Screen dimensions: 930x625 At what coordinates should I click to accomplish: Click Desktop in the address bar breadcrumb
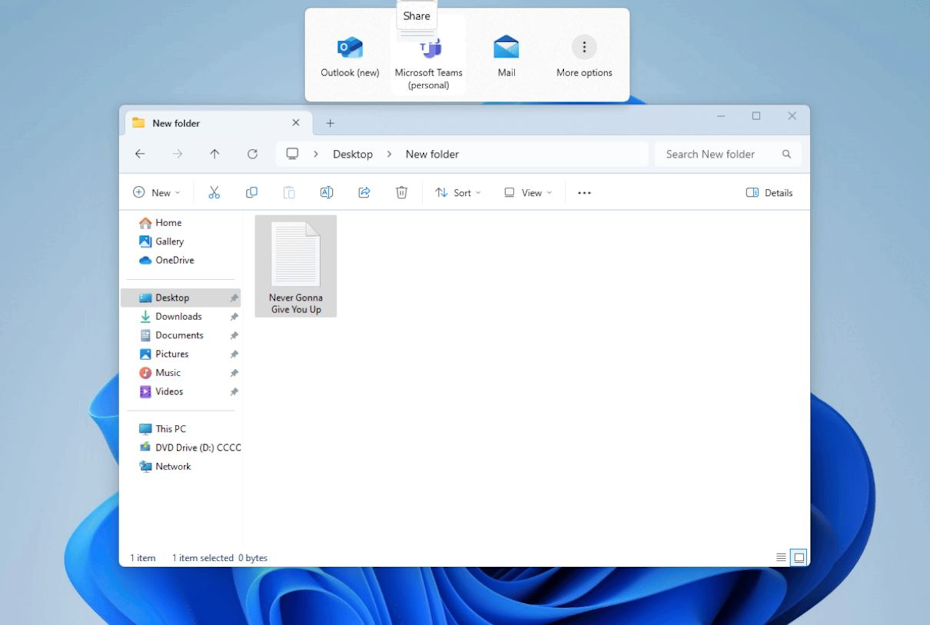[352, 154]
